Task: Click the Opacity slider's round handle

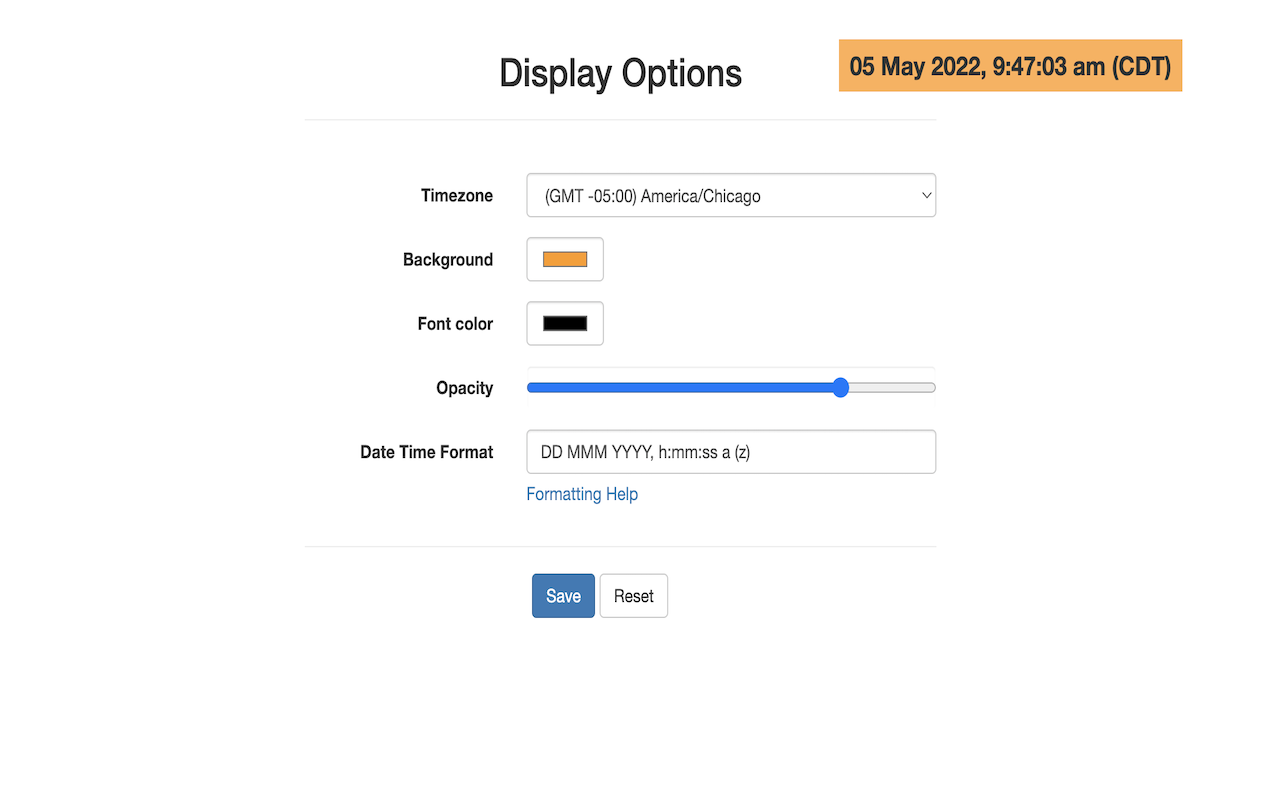Action: 841,388
